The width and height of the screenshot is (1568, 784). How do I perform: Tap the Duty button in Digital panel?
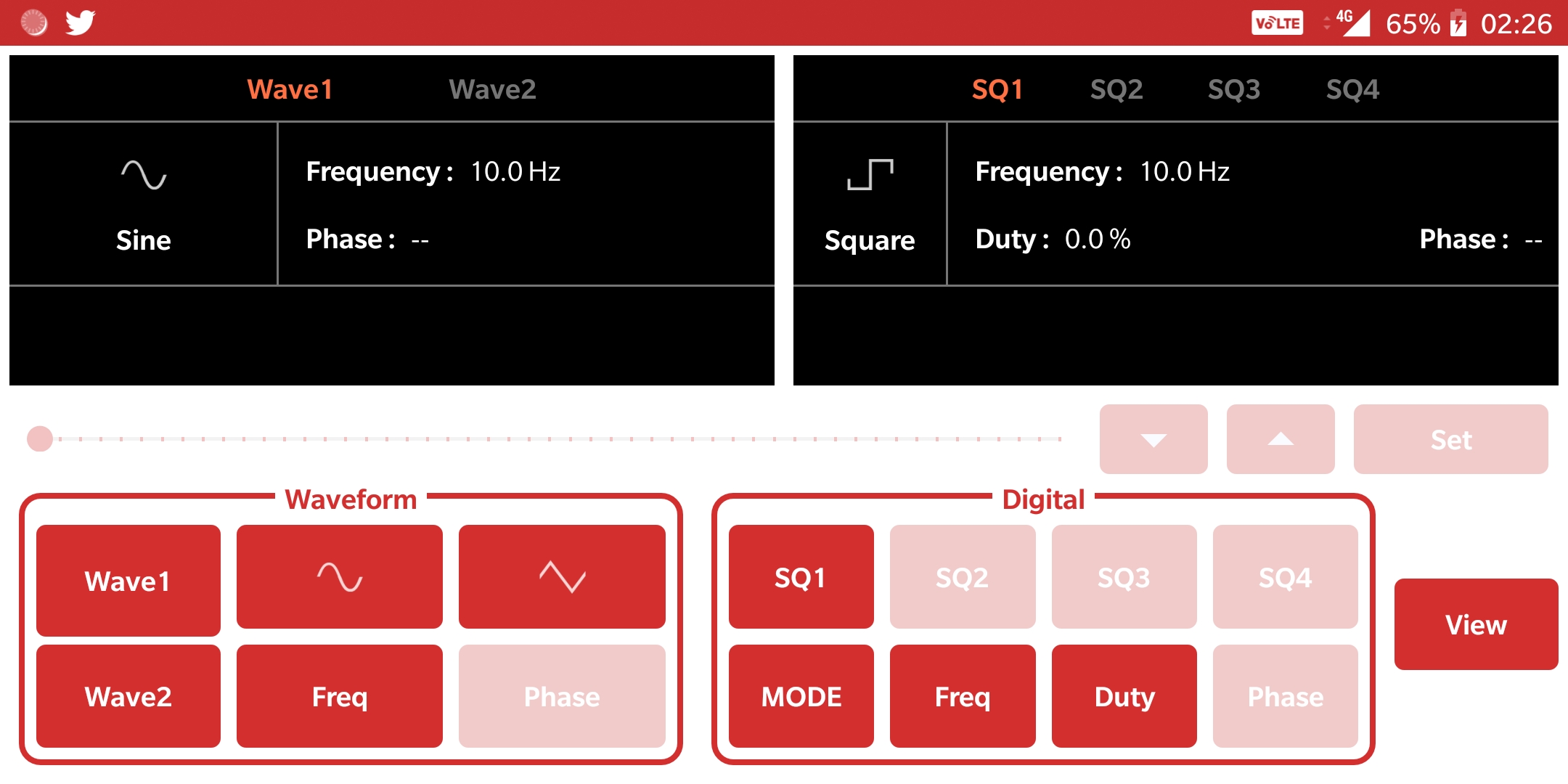[x=1124, y=696]
